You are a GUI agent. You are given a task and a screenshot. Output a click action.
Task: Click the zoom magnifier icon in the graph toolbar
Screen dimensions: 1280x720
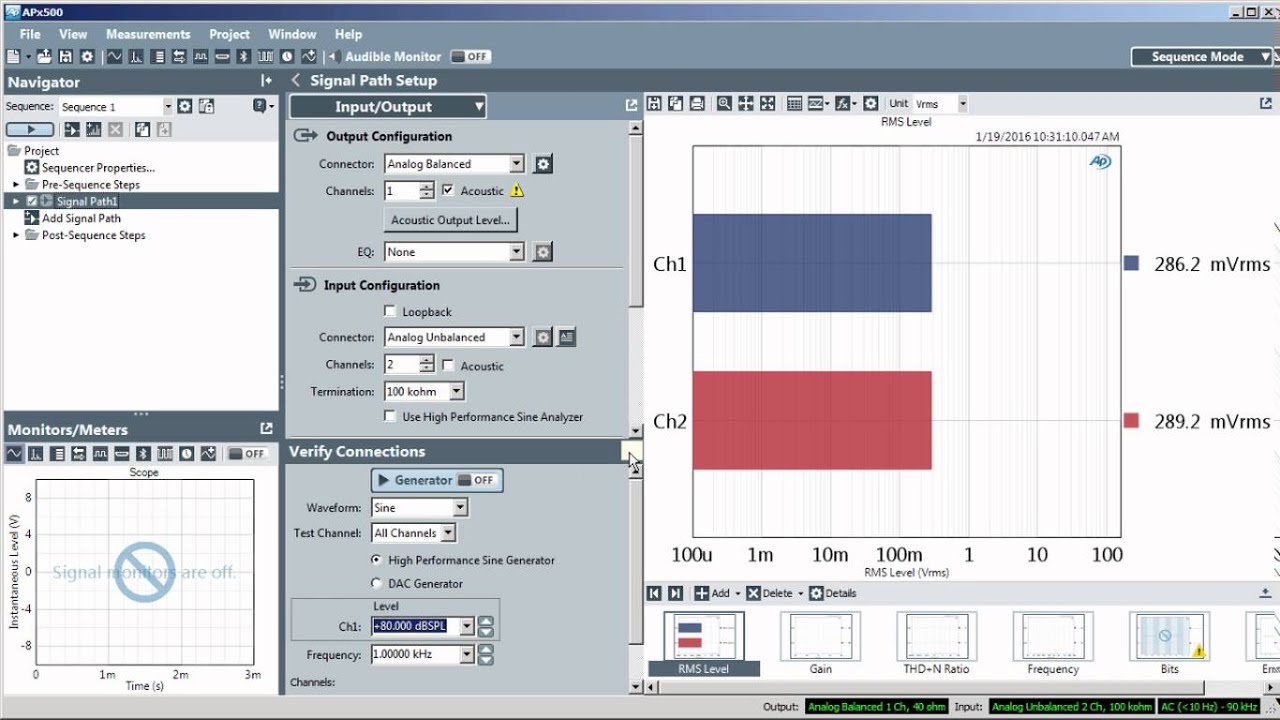pyautogui.click(x=724, y=103)
